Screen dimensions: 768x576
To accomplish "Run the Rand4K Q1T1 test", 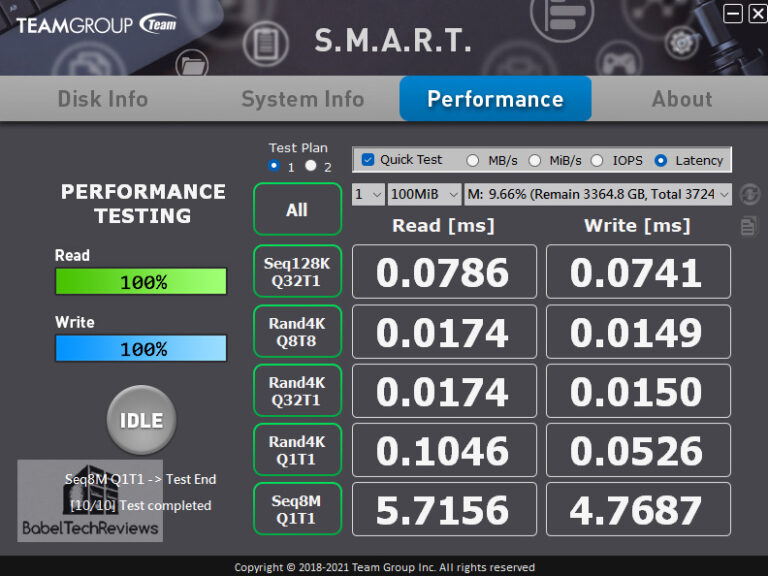I will tap(297, 450).
